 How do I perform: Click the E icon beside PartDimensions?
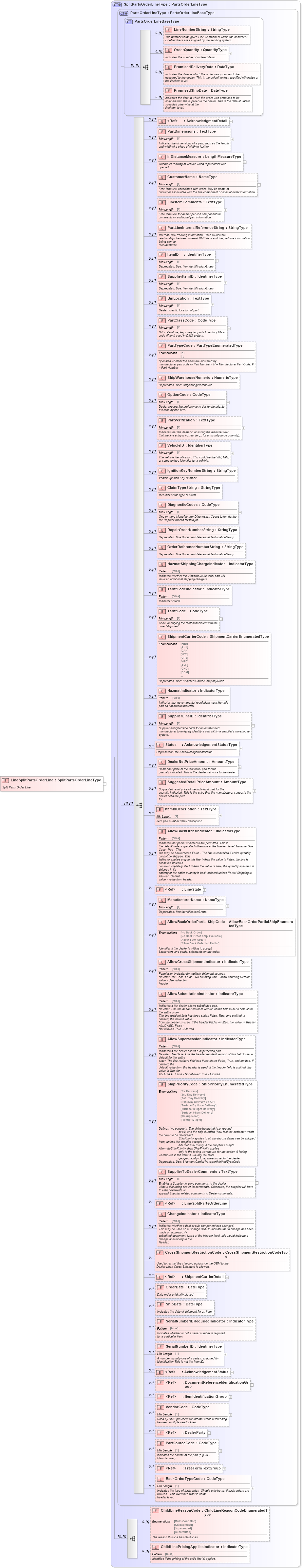click(x=162, y=131)
